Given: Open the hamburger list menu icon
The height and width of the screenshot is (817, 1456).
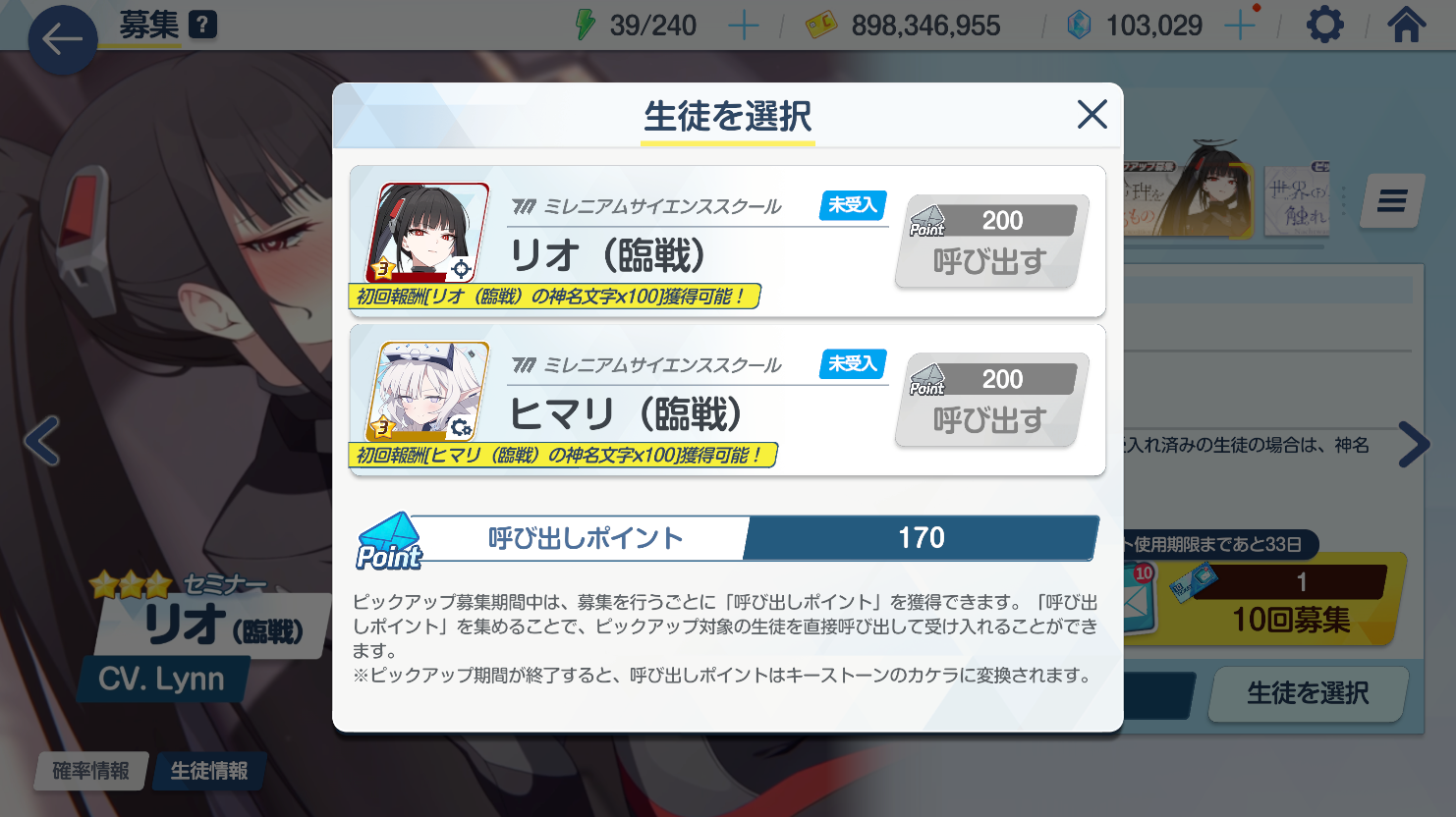Looking at the screenshot, I should (1392, 201).
